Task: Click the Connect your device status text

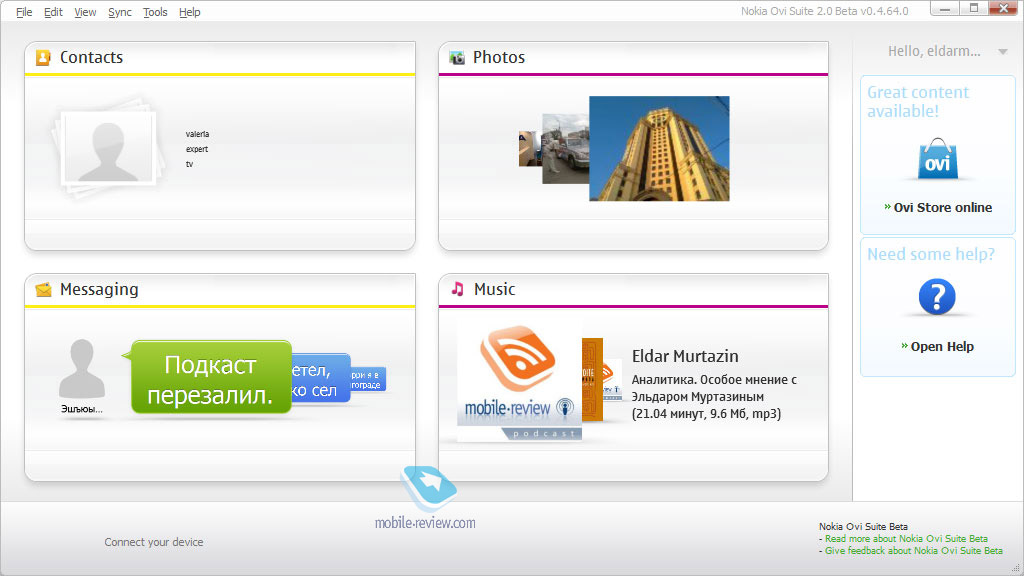Action: click(x=154, y=542)
